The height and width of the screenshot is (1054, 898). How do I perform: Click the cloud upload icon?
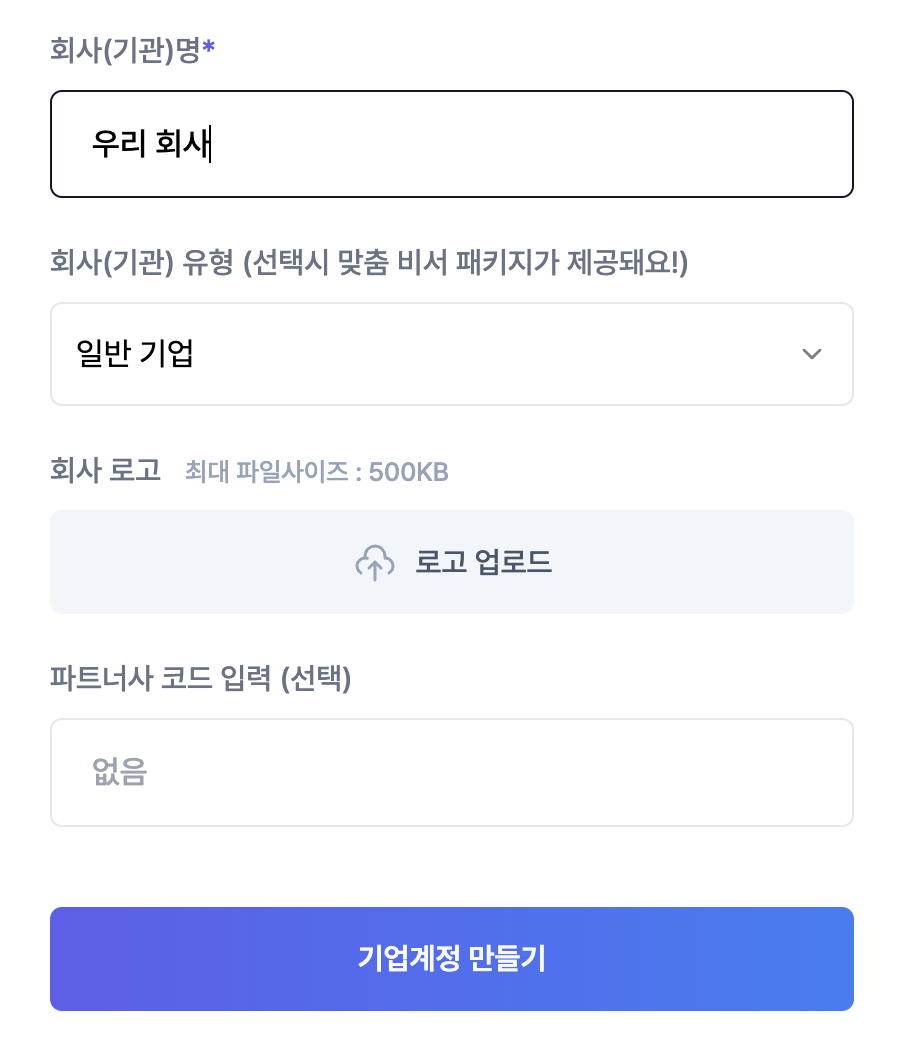[375, 563]
